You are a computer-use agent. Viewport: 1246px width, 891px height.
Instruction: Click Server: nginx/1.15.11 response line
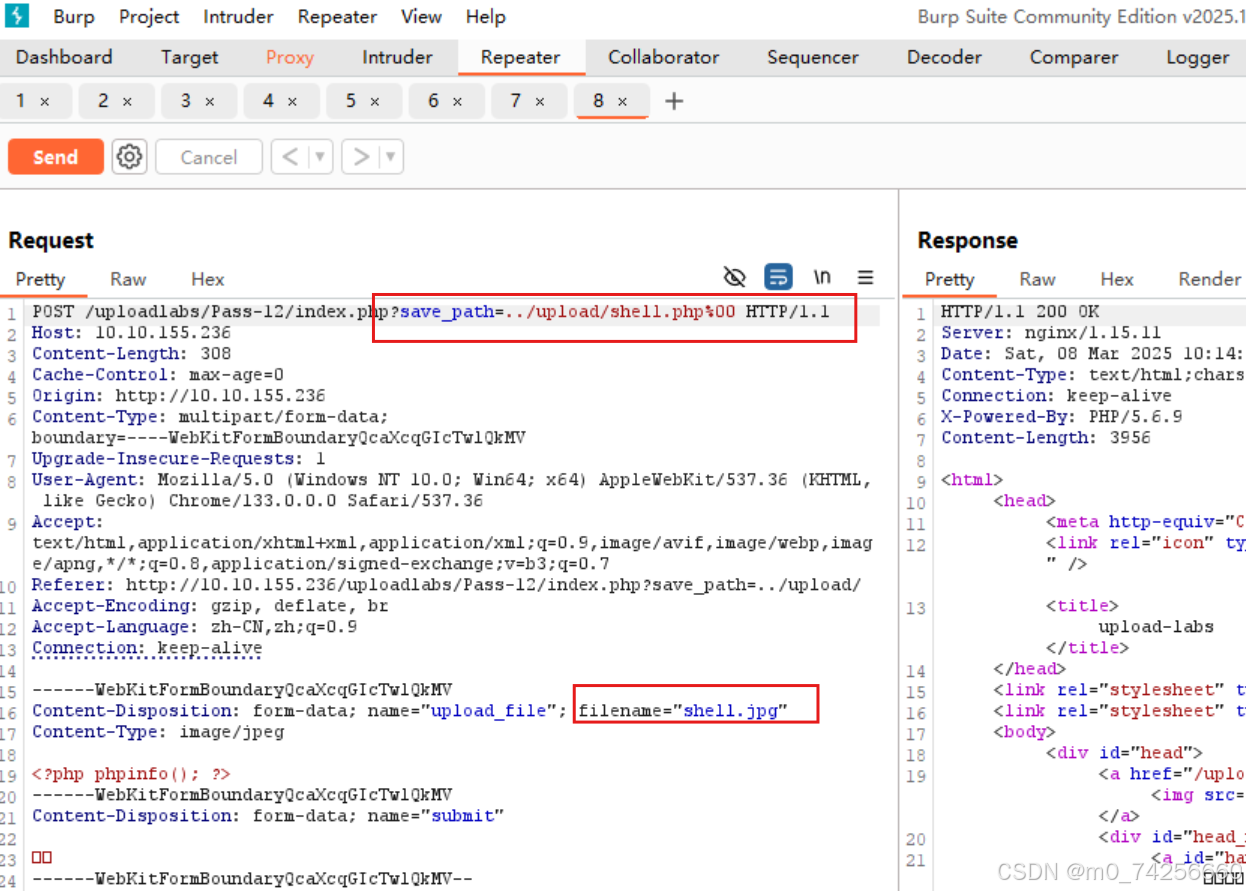(x=1051, y=332)
